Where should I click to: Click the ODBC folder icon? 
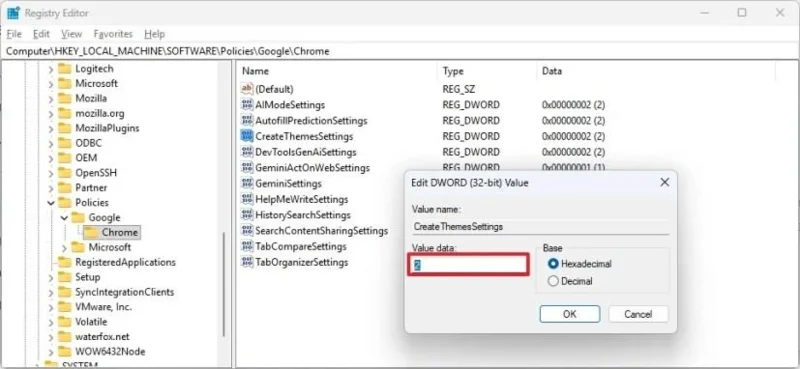pos(64,143)
